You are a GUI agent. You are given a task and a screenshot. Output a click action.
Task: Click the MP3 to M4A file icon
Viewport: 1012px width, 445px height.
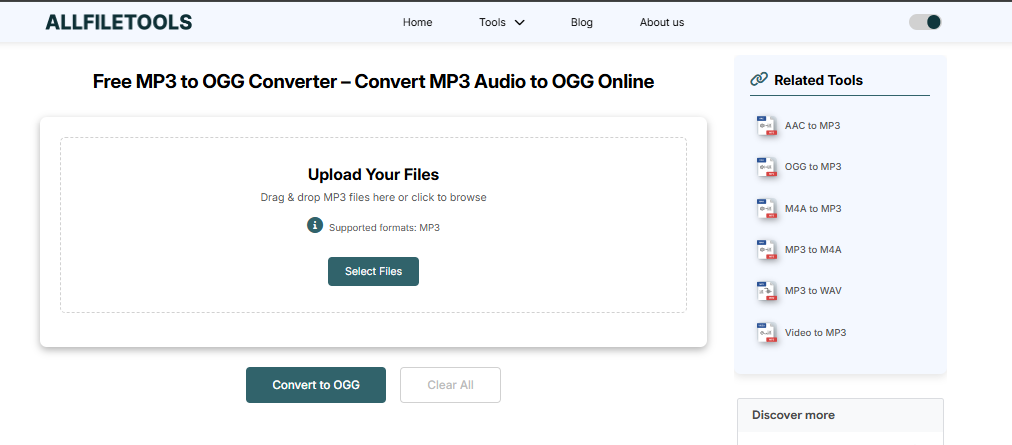[x=767, y=250]
